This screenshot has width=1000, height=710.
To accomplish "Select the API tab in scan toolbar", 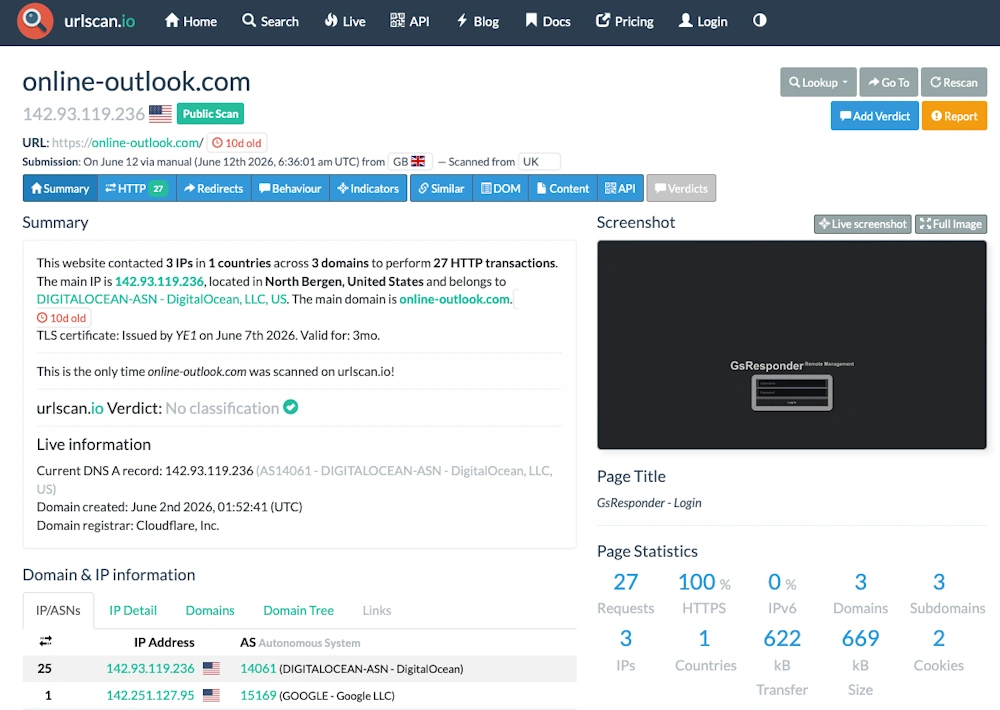I will click(620, 188).
